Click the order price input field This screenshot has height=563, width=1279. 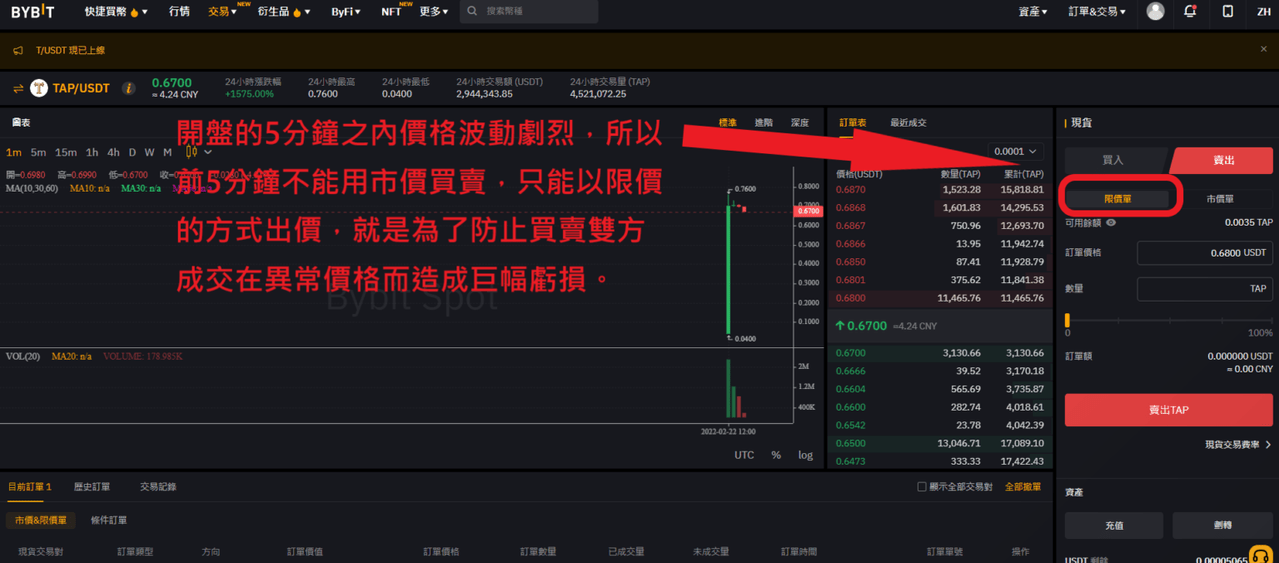pyautogui.click(x=1204, y=253)
